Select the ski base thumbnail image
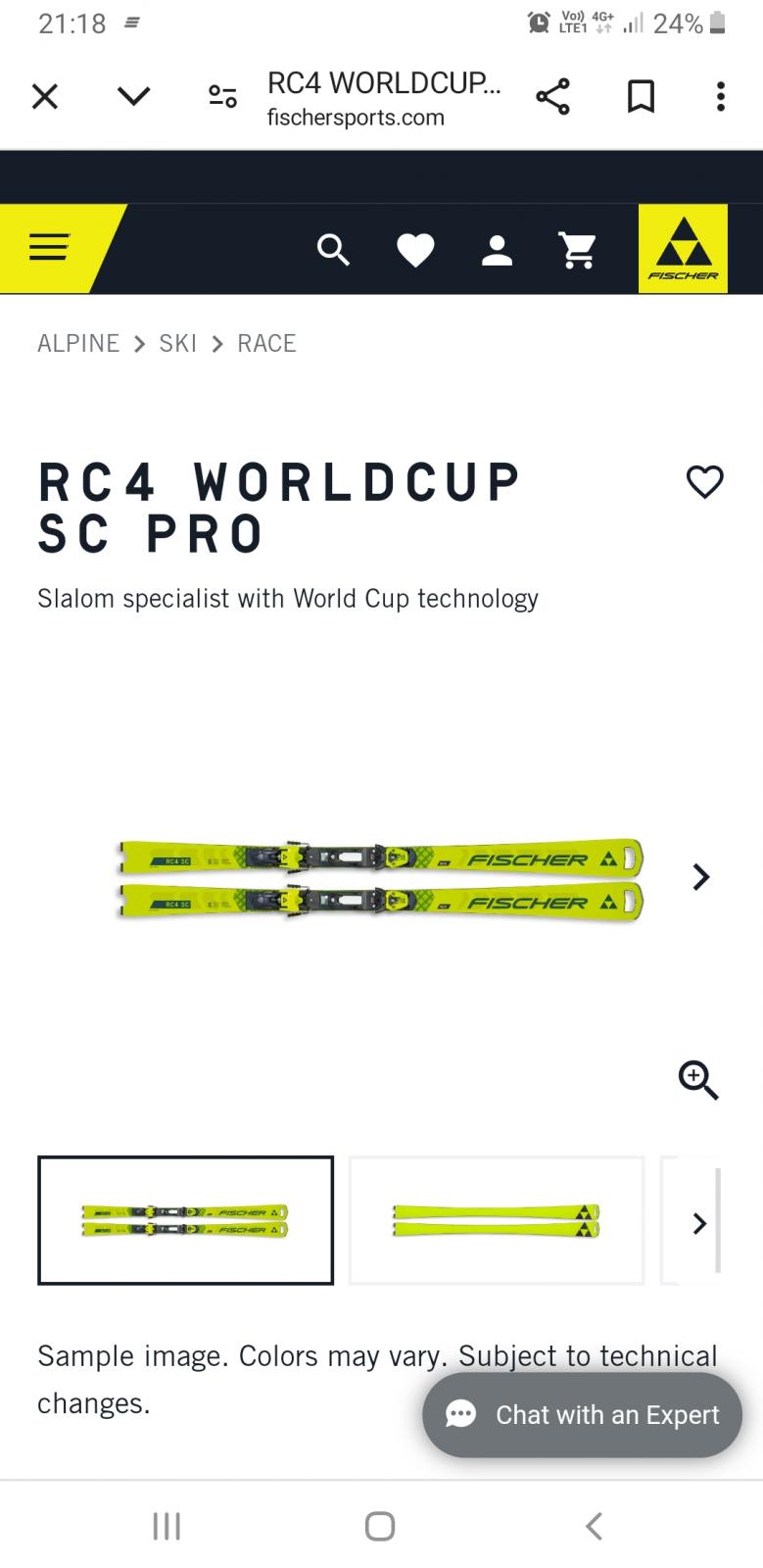 [x=497, y=1220]
